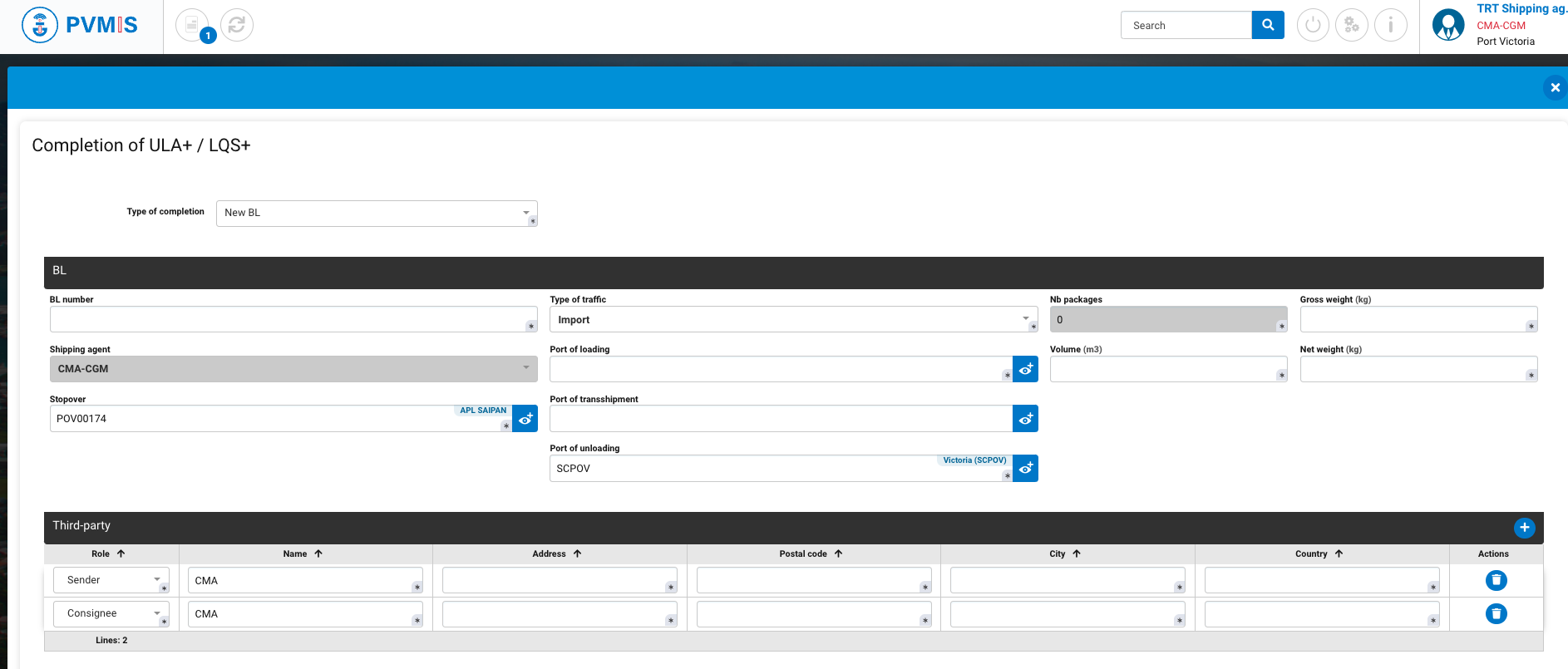Expand the Type of completion dropdown
This screenshot has width=1568, height=669.
[x=377, y=213]
